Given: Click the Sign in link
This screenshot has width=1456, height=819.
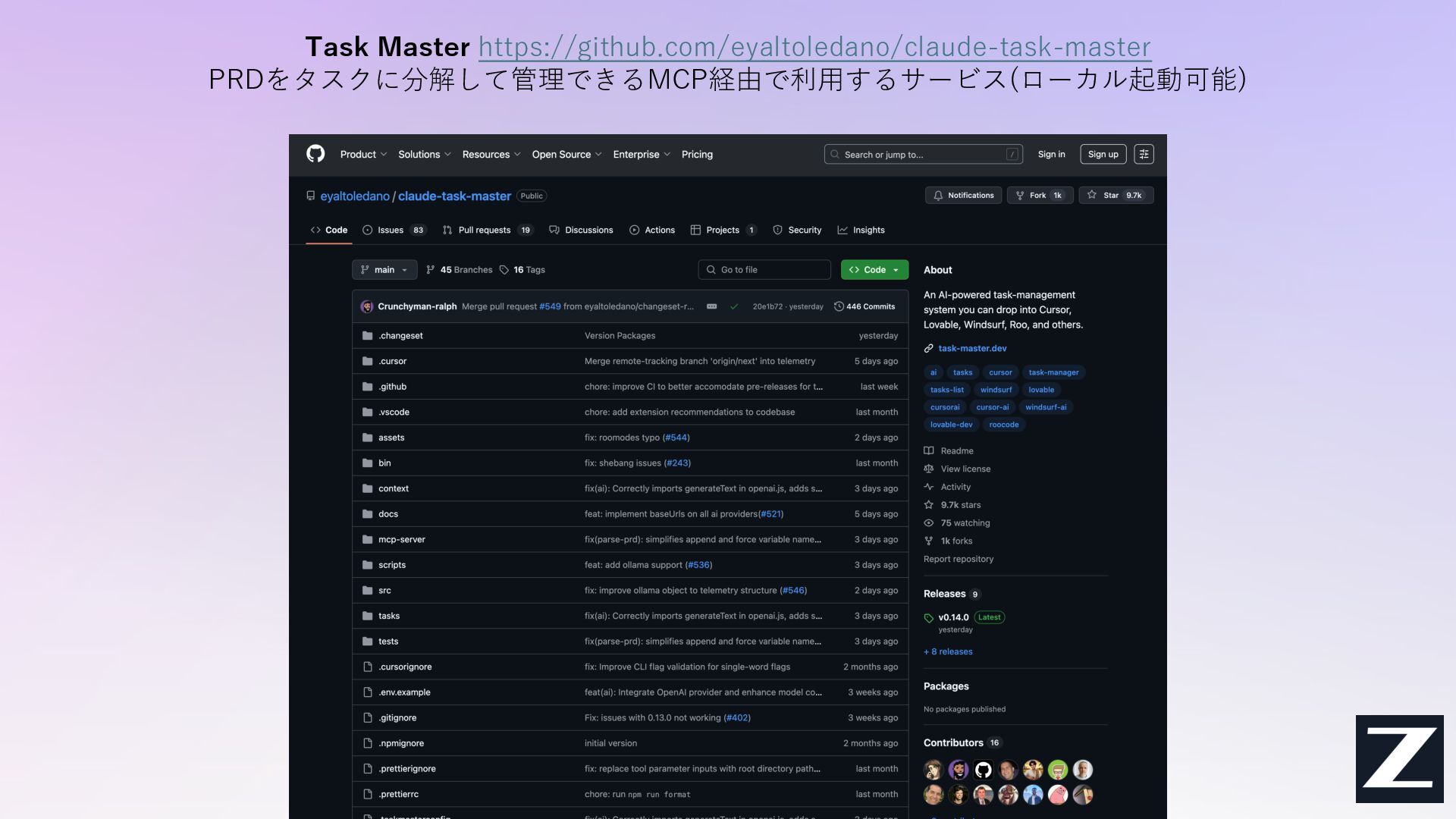Looking at the screenshot, I should [x=1051, y=154].
